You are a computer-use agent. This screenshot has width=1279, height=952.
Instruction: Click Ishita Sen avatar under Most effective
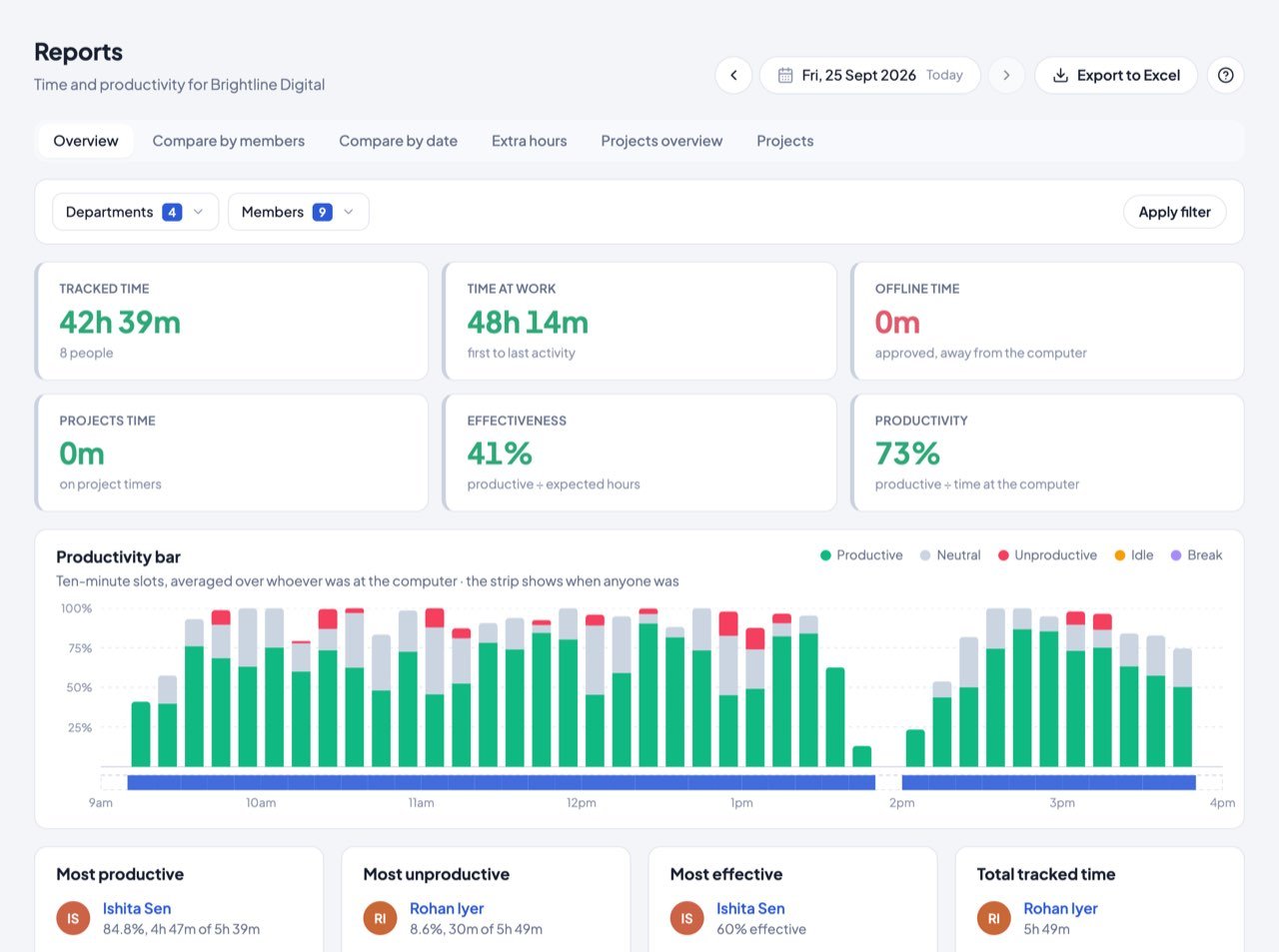686,918
